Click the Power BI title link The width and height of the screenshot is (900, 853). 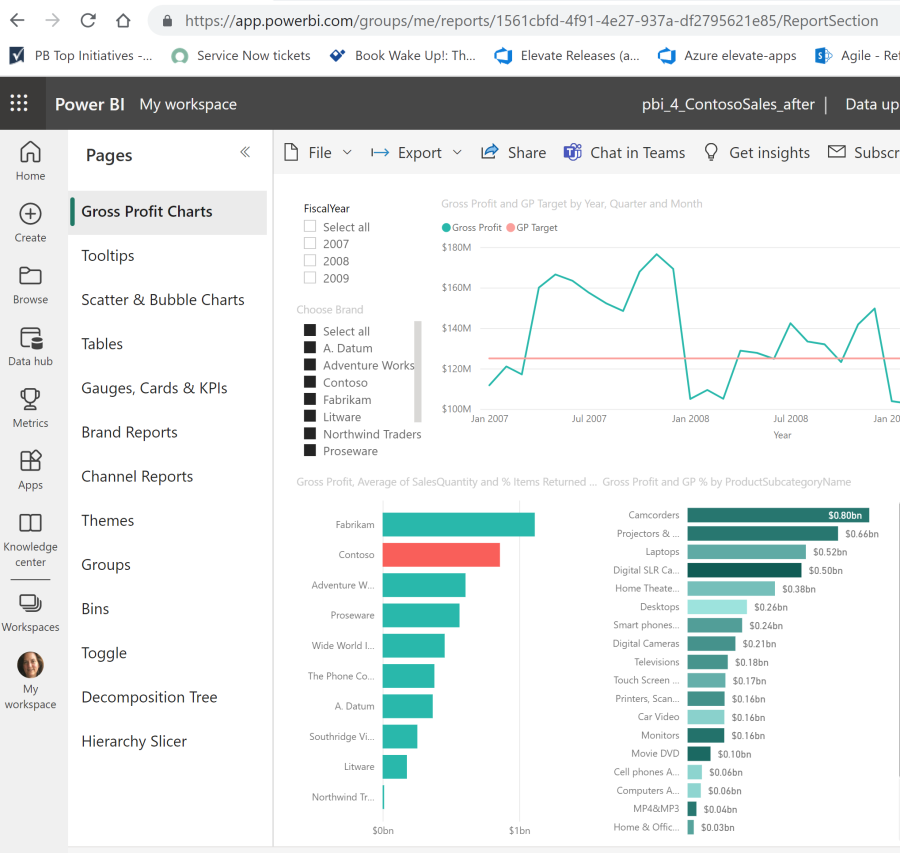(x=90, y=104)
